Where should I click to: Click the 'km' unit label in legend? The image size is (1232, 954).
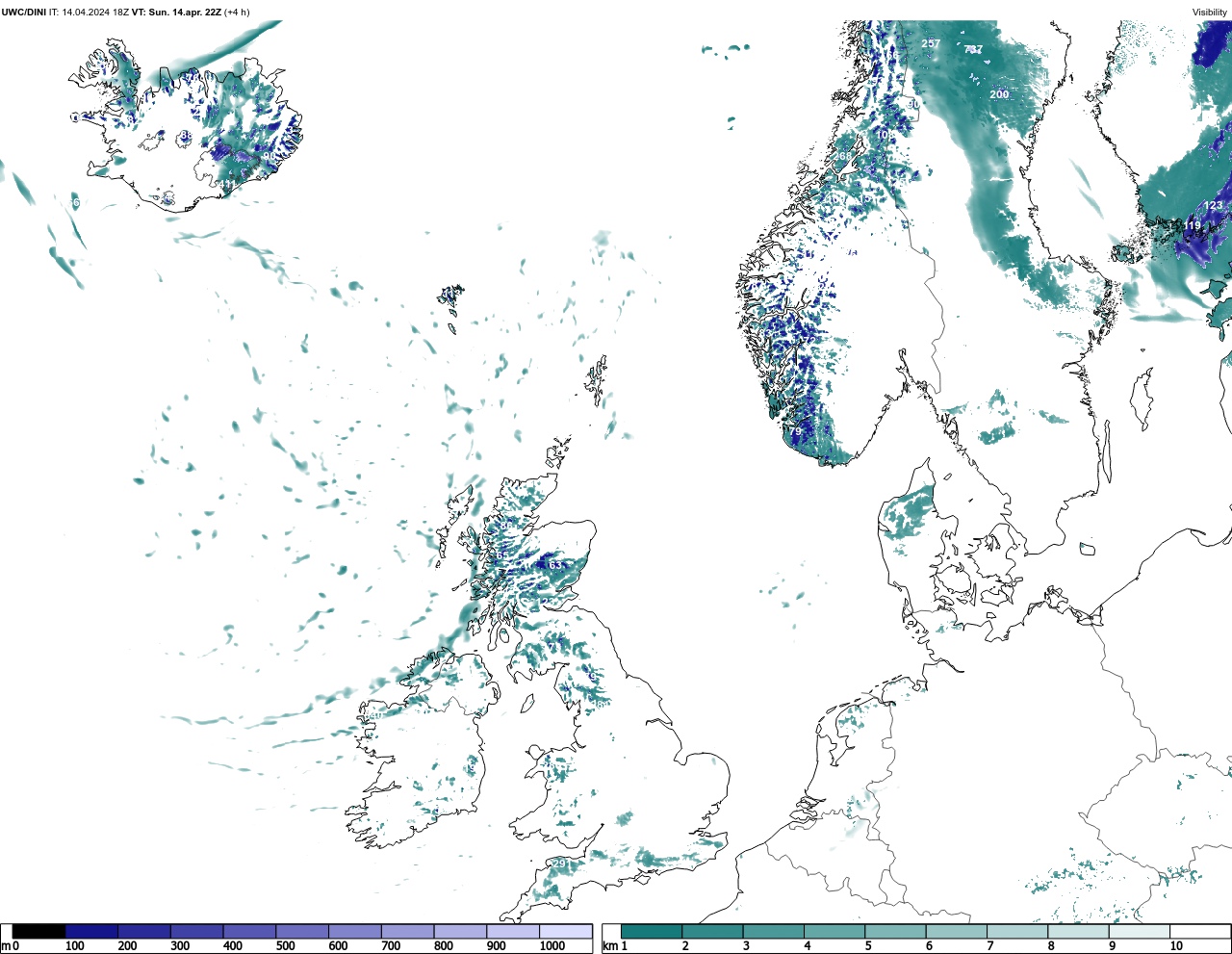609,946
